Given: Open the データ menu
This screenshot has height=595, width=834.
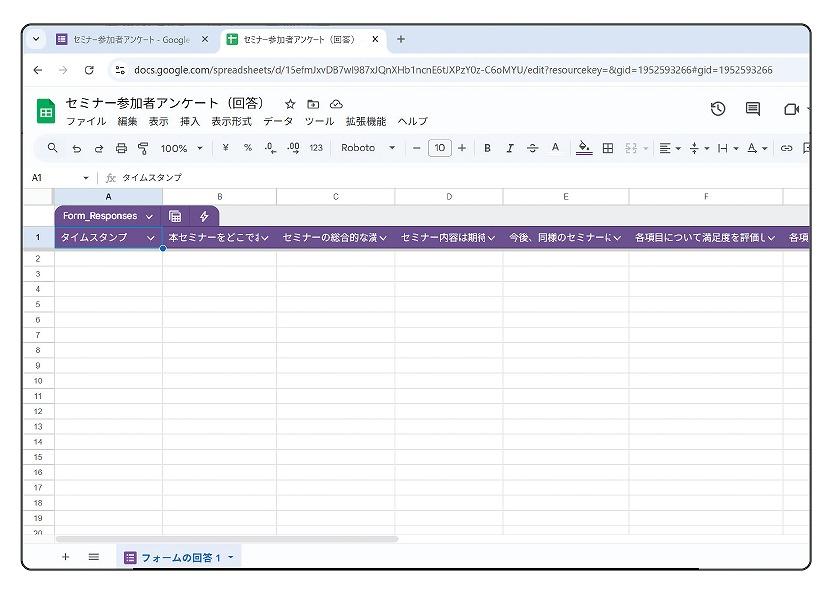Looking at the screenshot, I should tap(278, 121).
